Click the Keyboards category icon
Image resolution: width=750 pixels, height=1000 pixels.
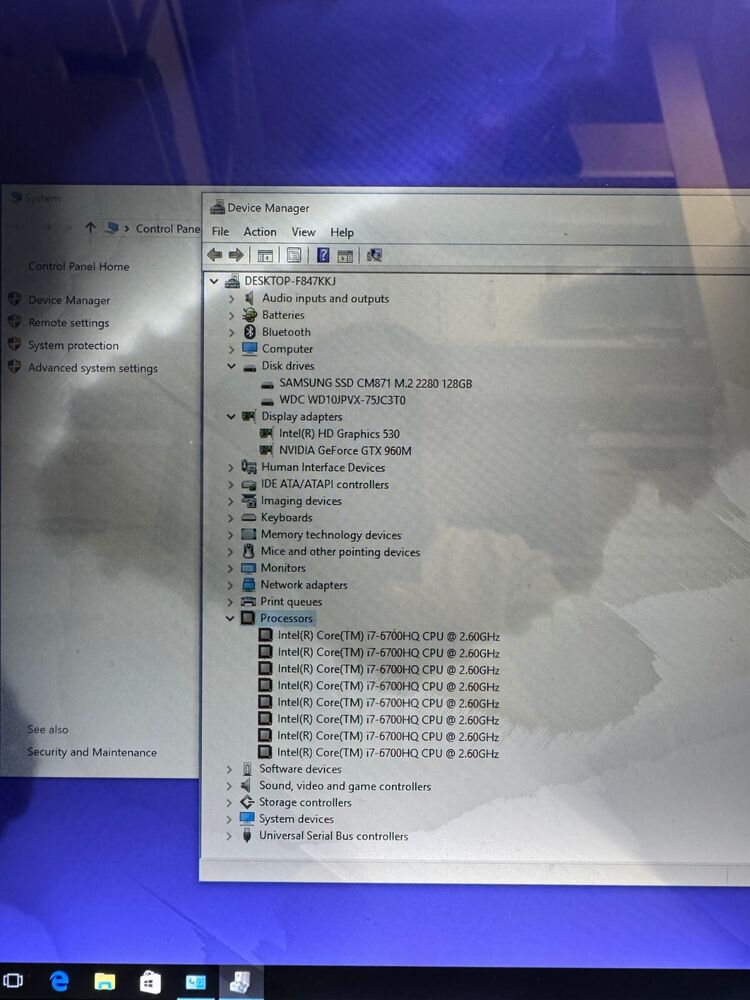(x=249, y=517)
